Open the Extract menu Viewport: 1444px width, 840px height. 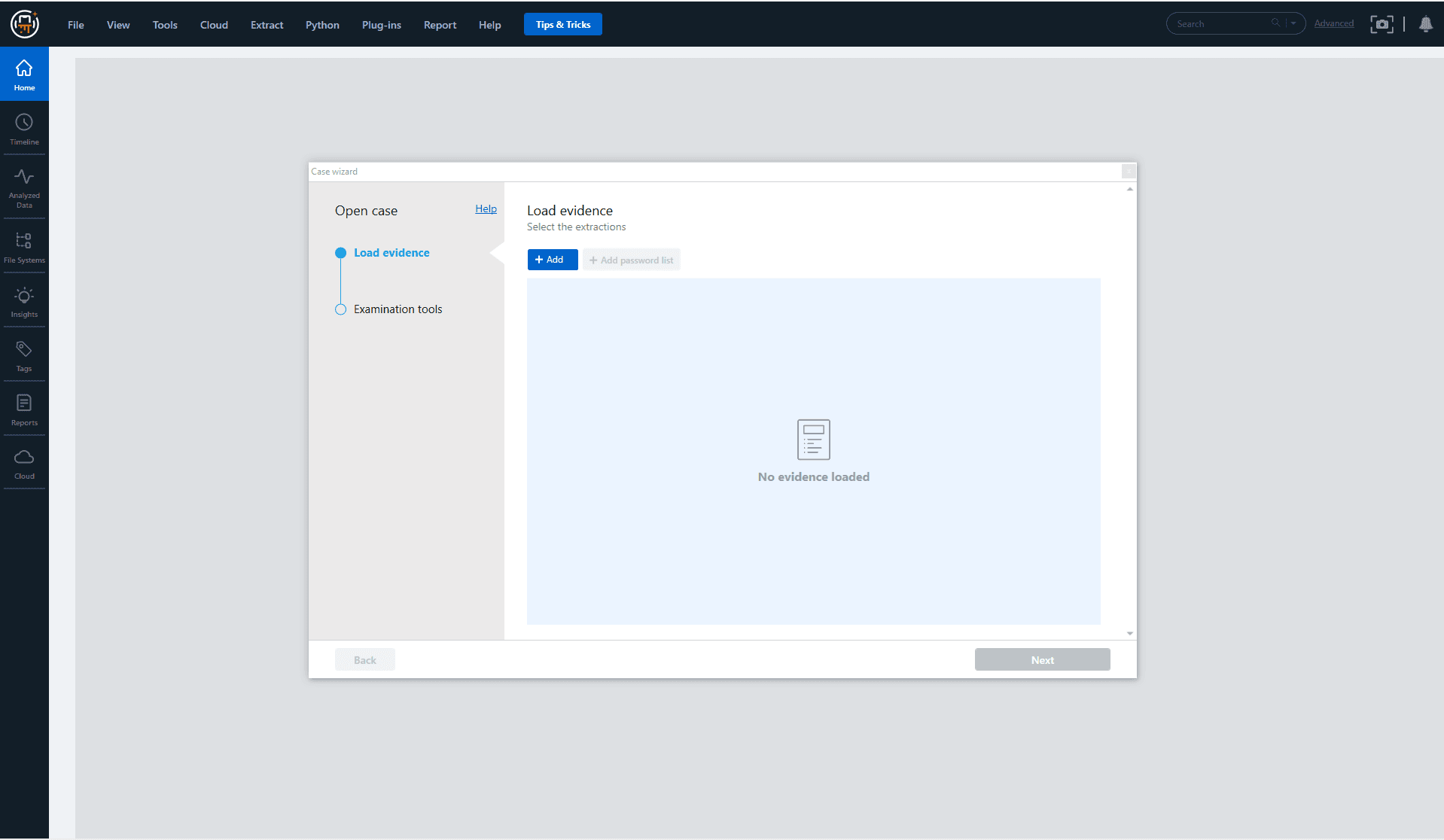tap(267, 25)
